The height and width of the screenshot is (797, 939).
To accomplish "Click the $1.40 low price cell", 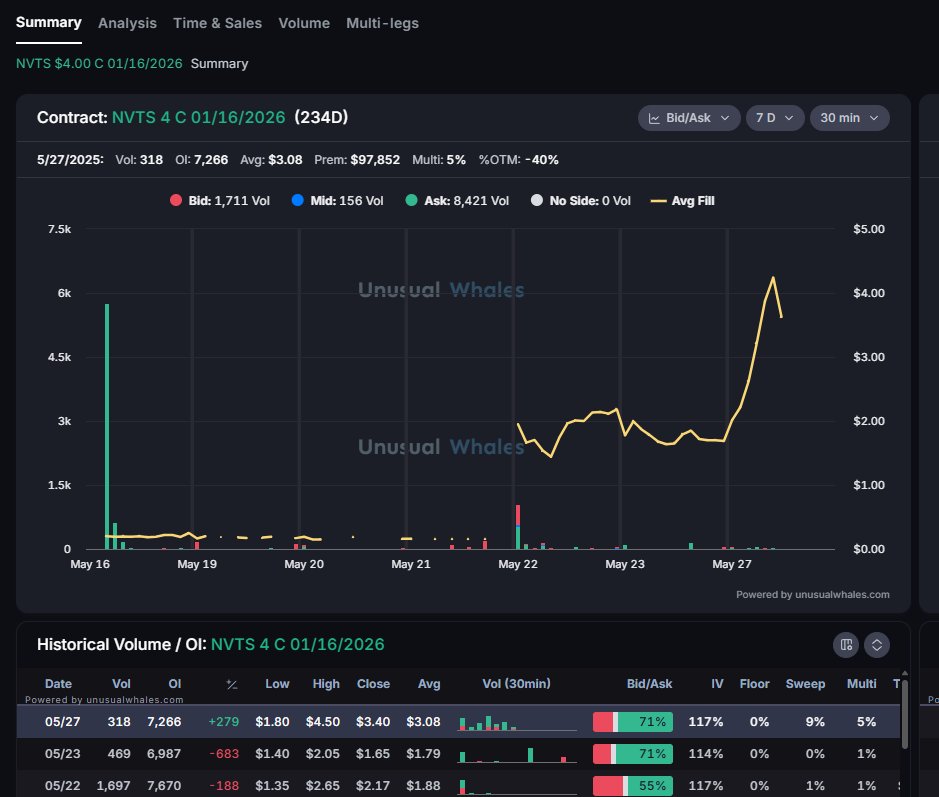I will tap(272, 754).
